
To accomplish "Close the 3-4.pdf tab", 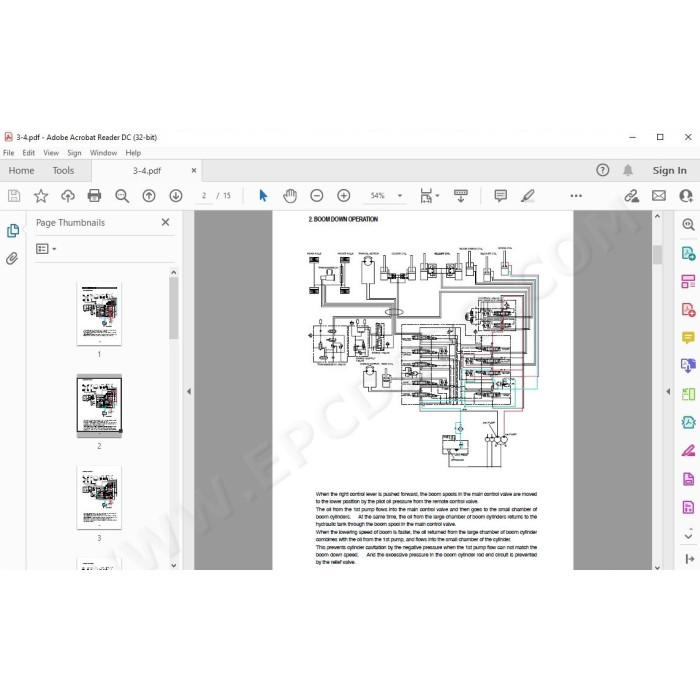I will point(194,170).
